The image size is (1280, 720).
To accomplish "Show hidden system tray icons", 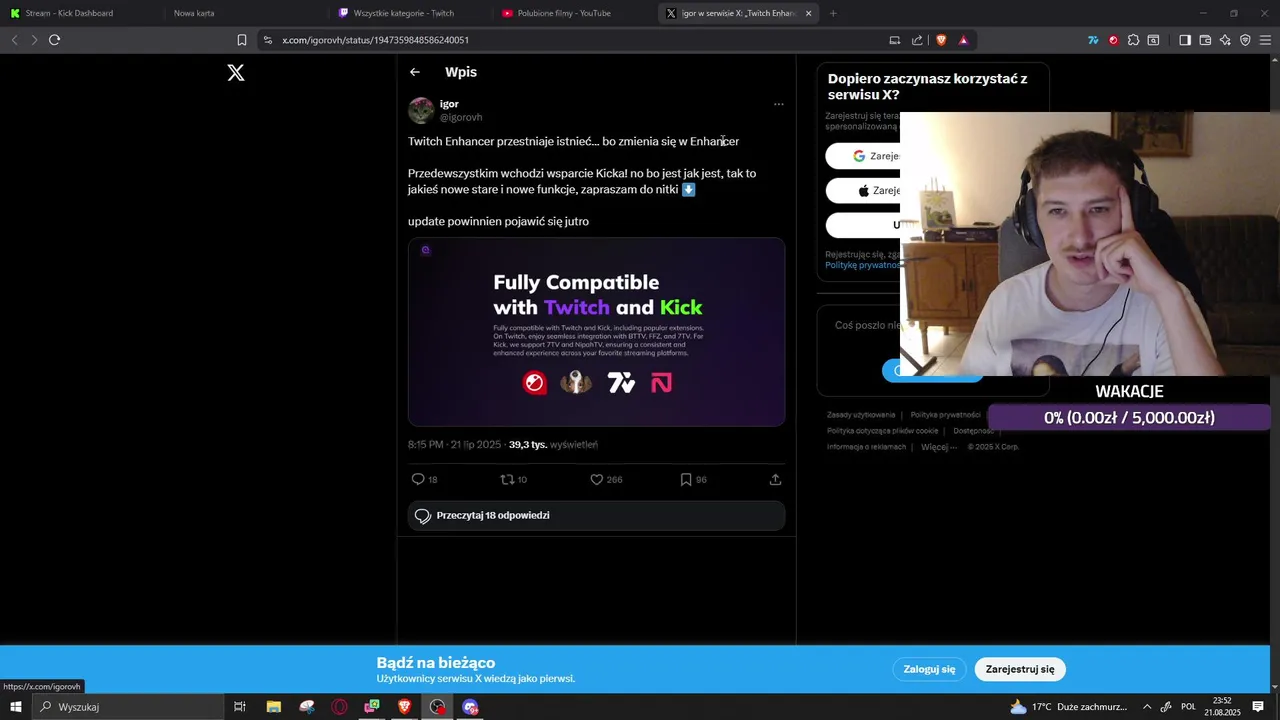I will 1147,707.
